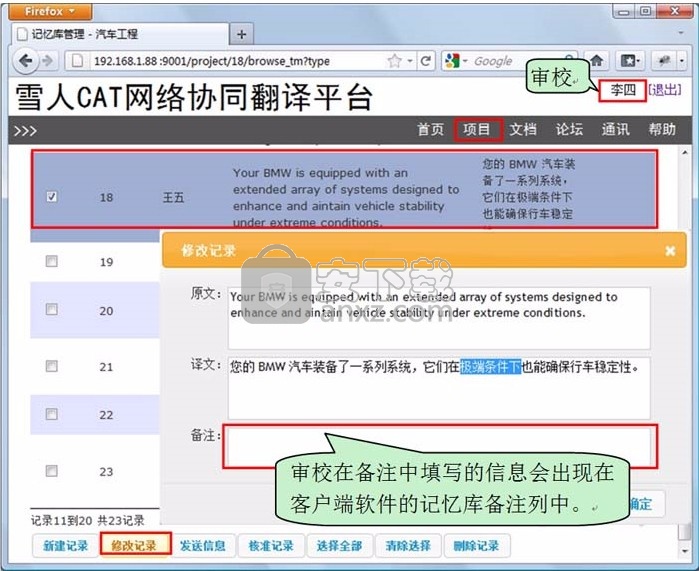This screenshot has height=571, width=699.
Task: Reload the page with refresh icon
Action: (426, 61)
